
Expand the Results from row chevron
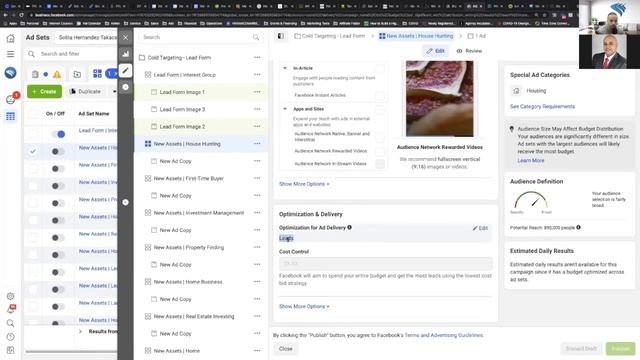click(80, 331)
